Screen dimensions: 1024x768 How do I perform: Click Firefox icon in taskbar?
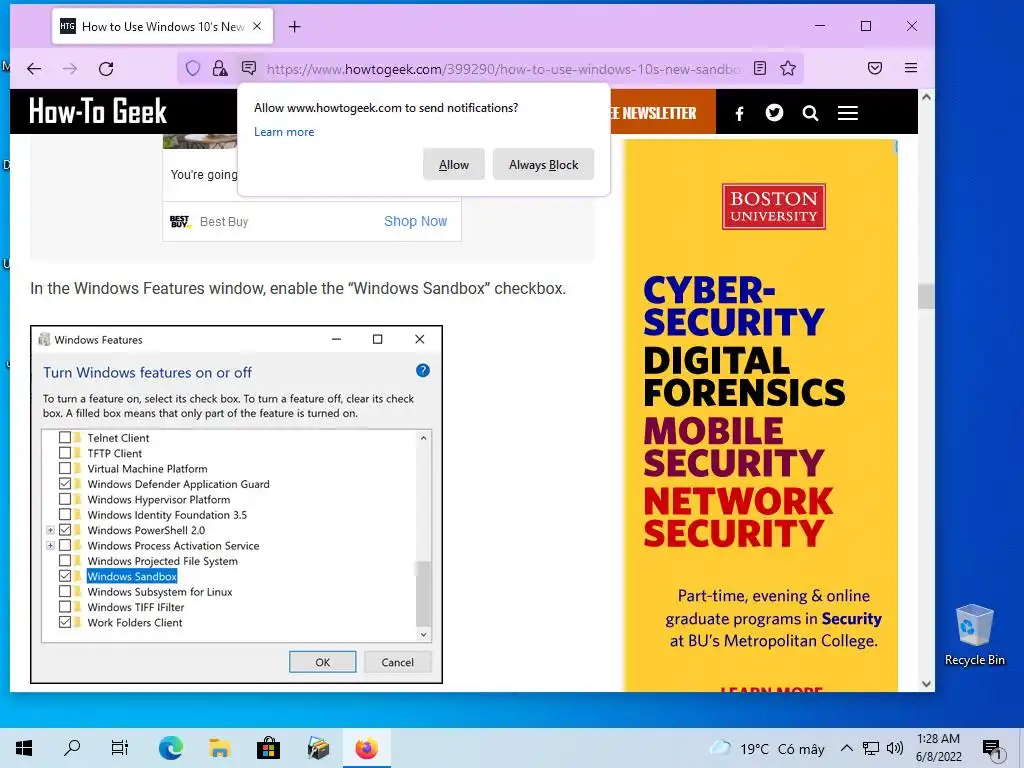[x=366, y=748]
